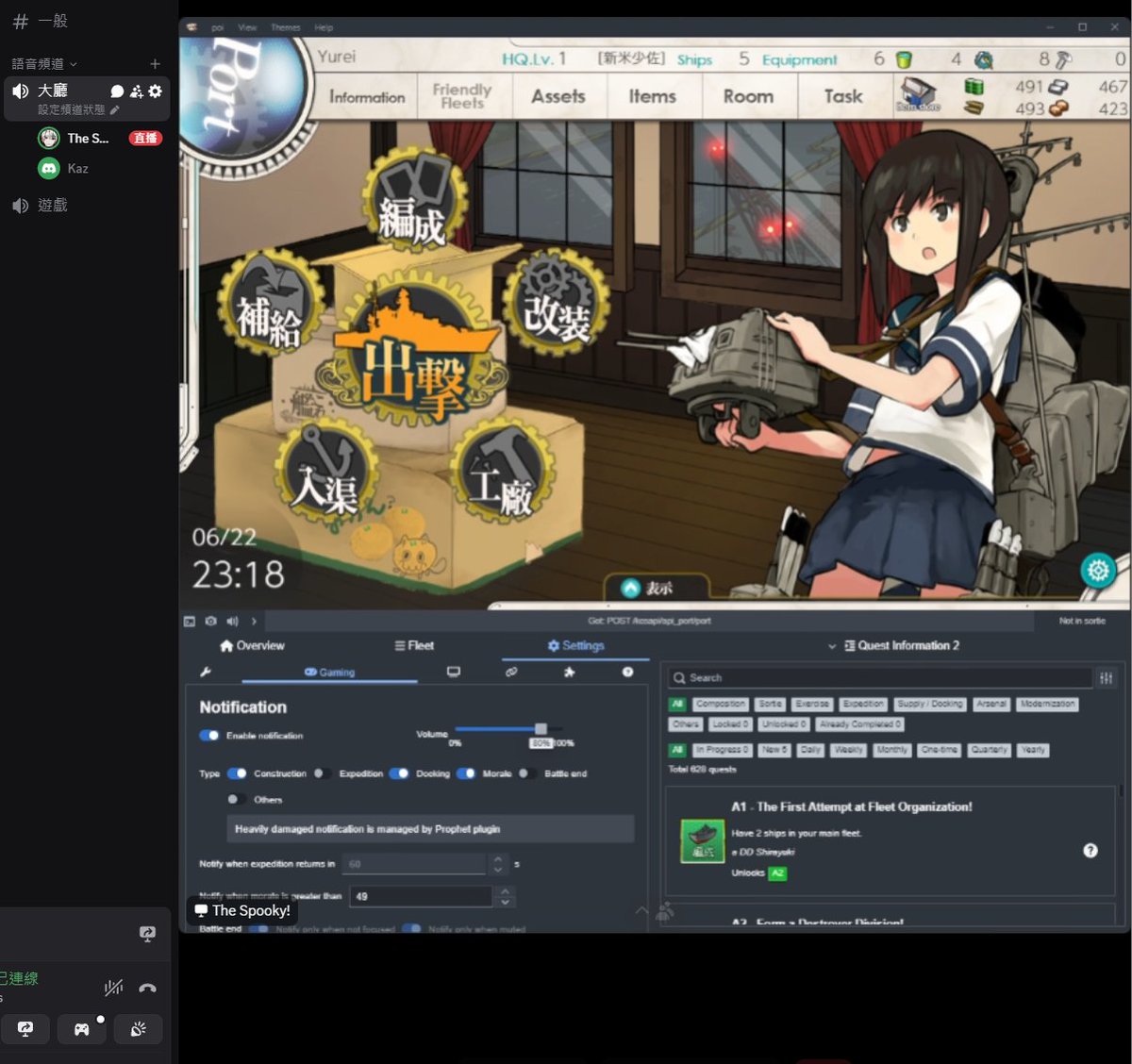The image size is (1132, 1064).
Task: Open chat for 大廳 voice channel
Action: (117, 91)
